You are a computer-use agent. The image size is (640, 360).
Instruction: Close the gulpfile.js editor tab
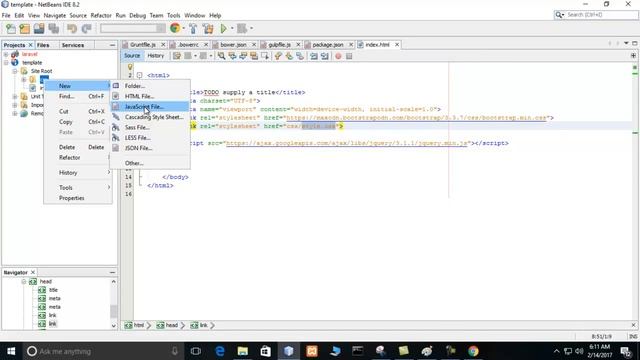click(298, 44)
